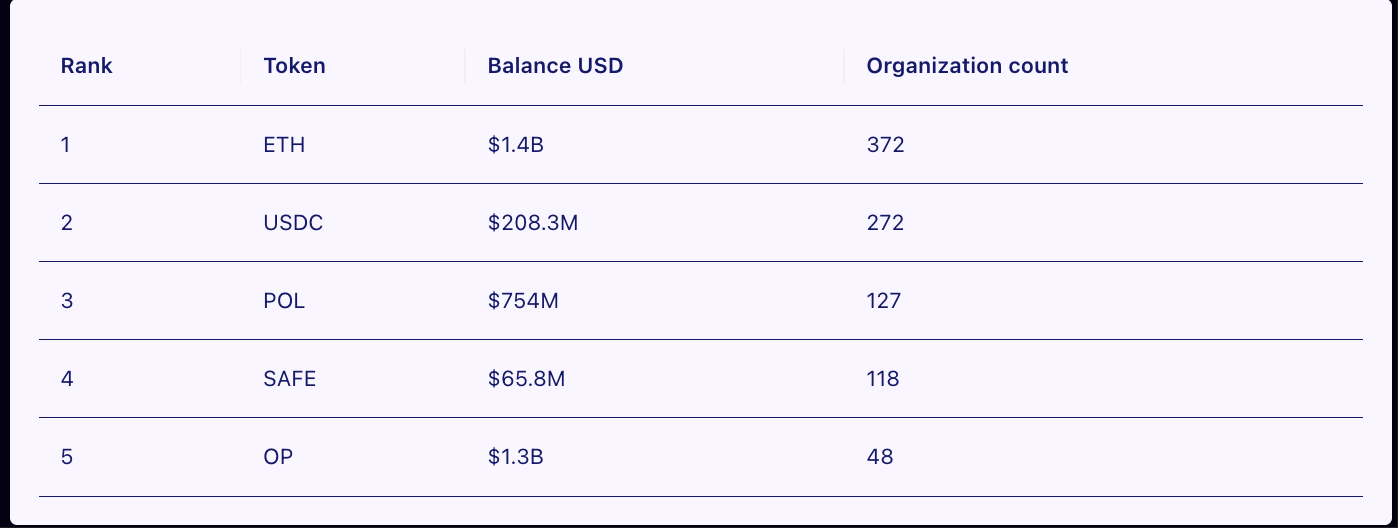The image size is (1398, 528).
Task: Sort by the Token column header
Action: [x=294, y=66]
